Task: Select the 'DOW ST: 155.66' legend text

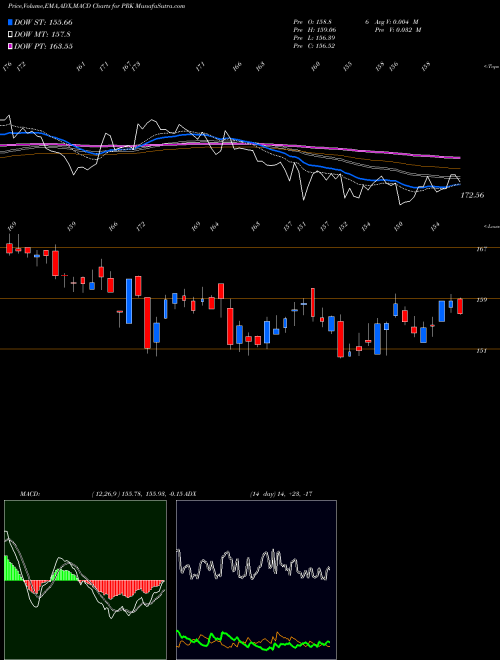Action: pos(43,22)
